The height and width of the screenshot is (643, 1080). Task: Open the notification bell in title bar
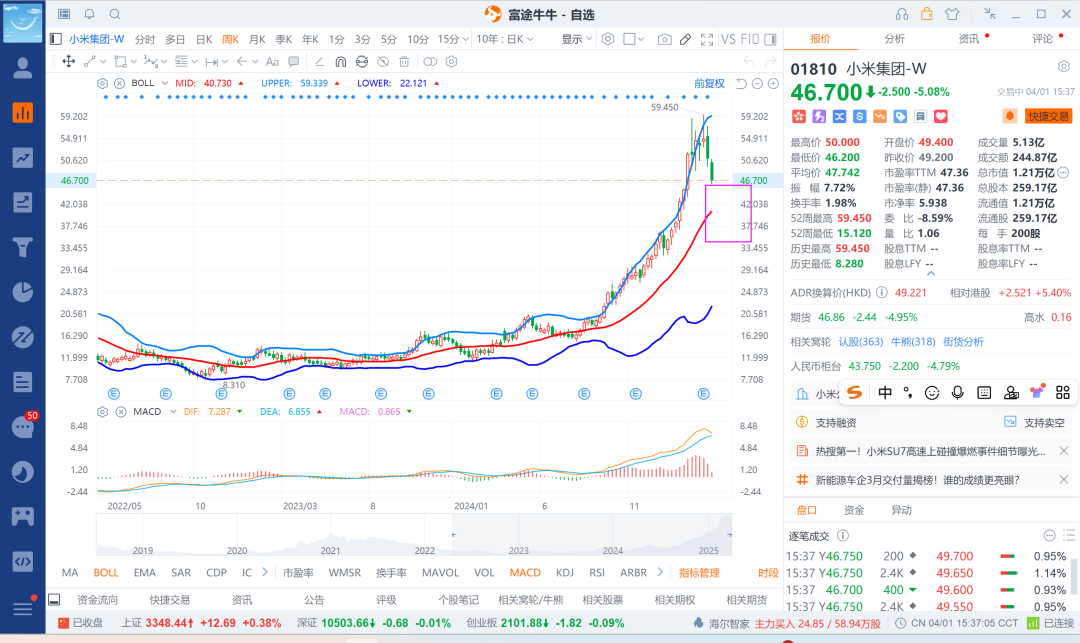[90, 14]
